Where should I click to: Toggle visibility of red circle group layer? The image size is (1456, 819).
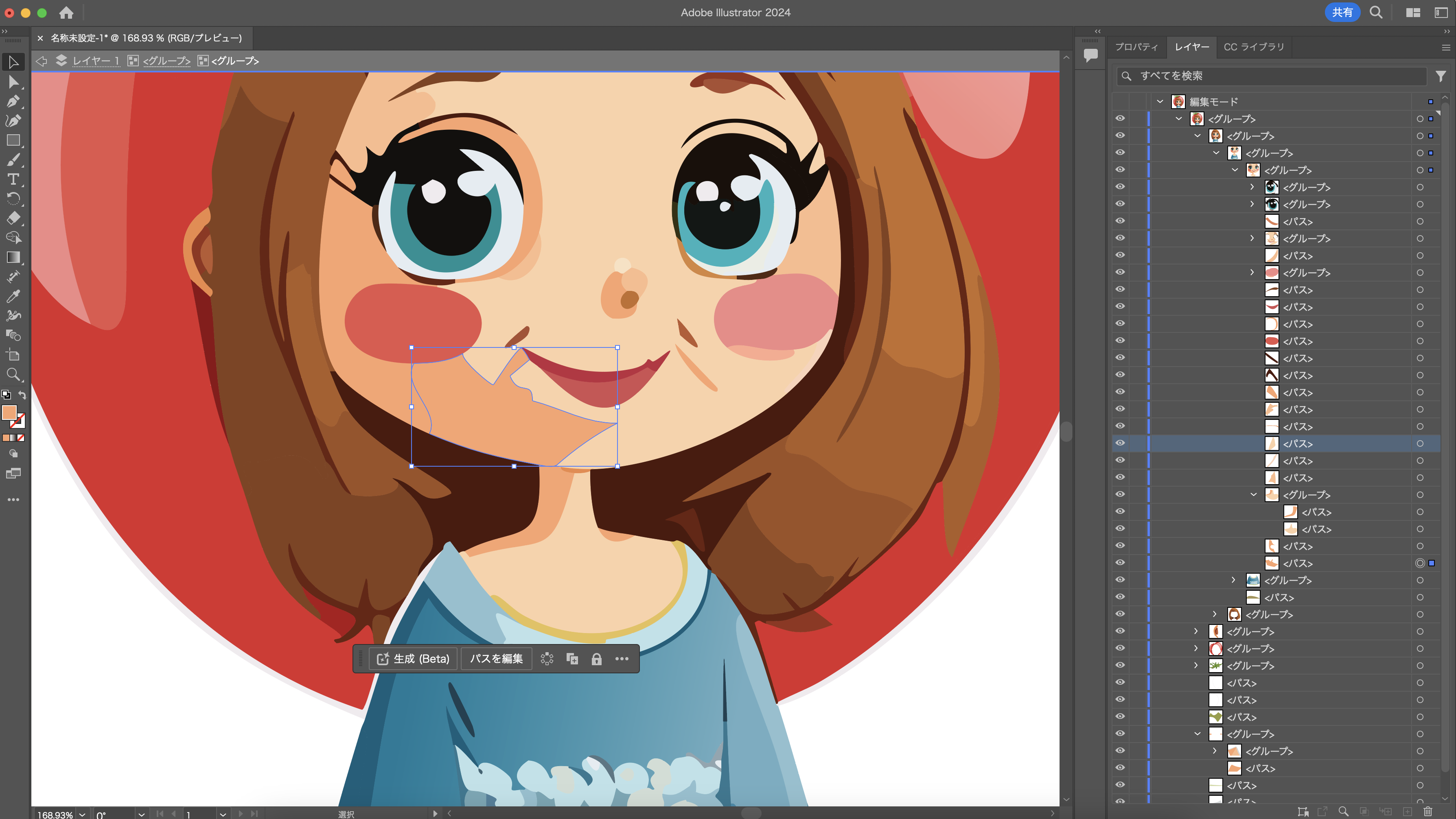pyautogui.click(x=1120, y=649)
